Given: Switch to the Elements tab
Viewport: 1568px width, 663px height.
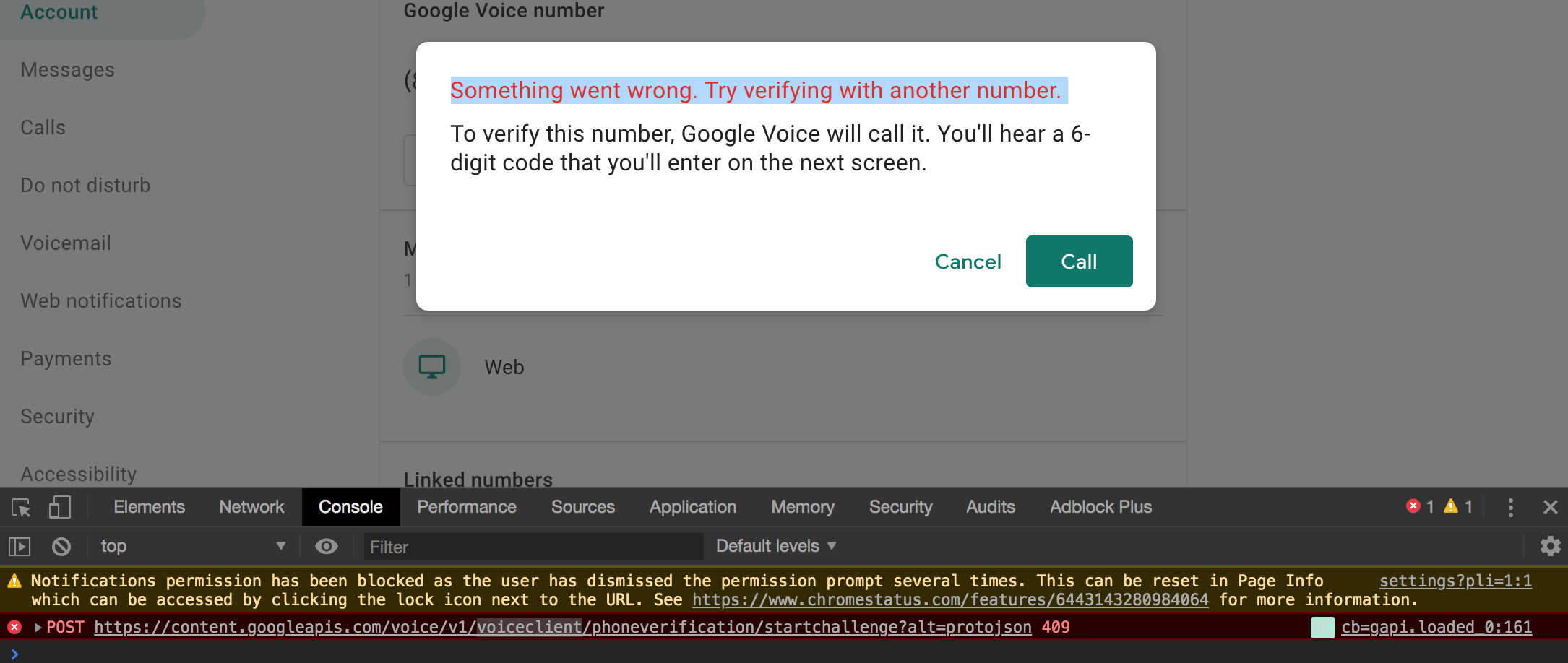Looking at the screenshot, I should tap(149, 507).
